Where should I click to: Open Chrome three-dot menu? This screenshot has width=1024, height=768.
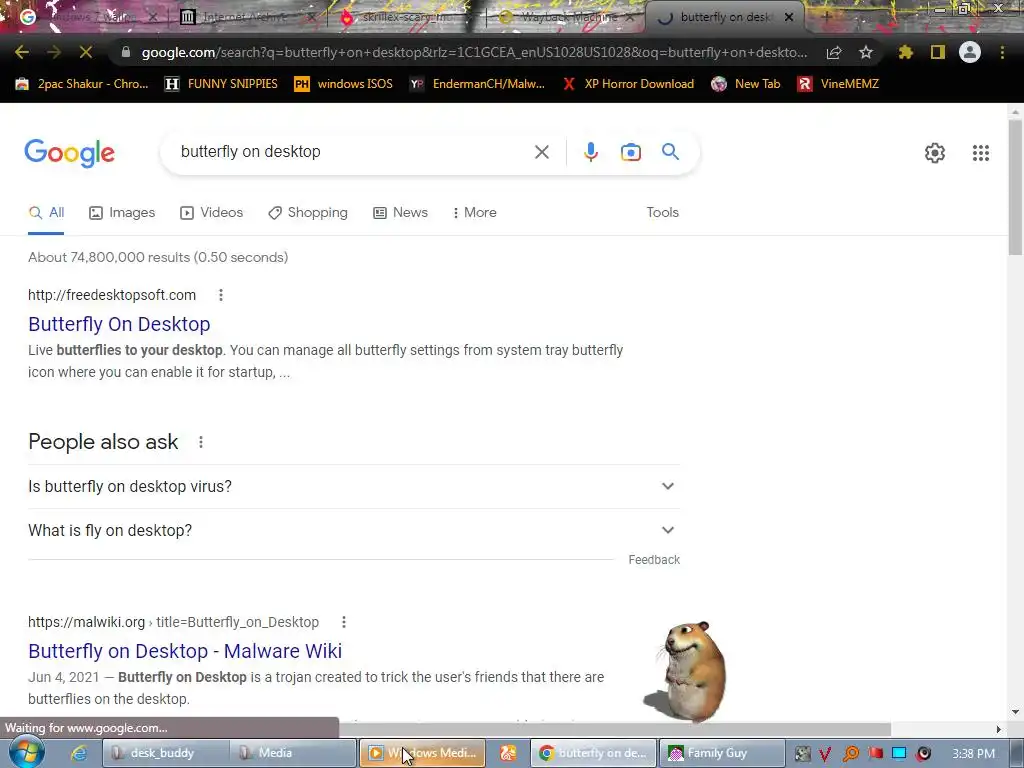(x=1002, y=52)
